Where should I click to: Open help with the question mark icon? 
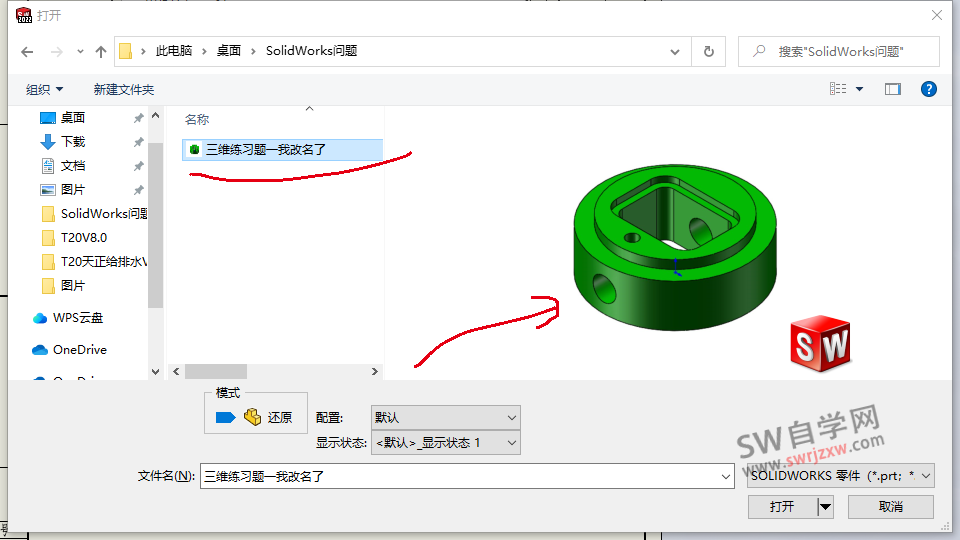tap(929, 89)
